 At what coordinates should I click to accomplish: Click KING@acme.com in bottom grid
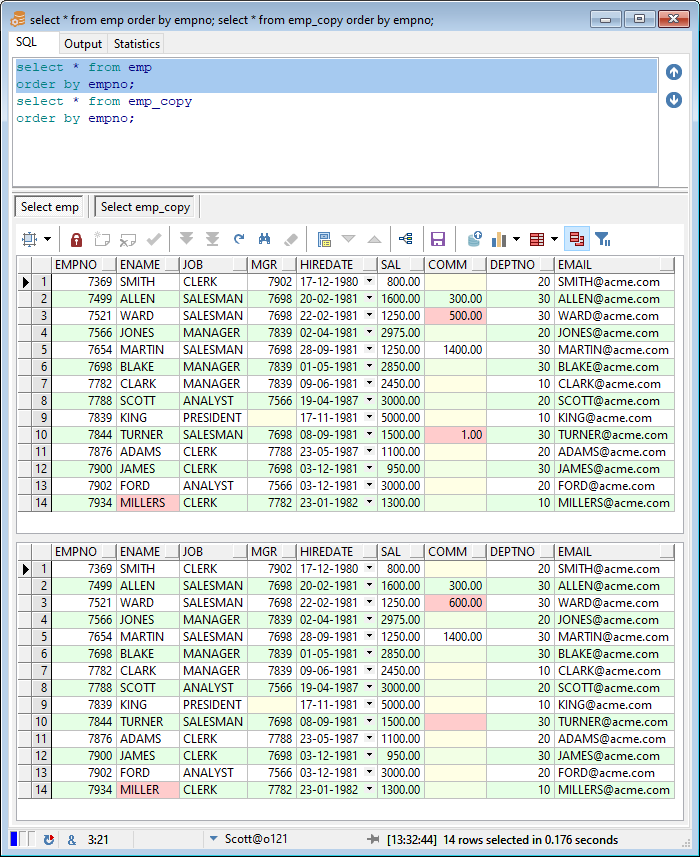pyautogui.click(x=614, y=705)
